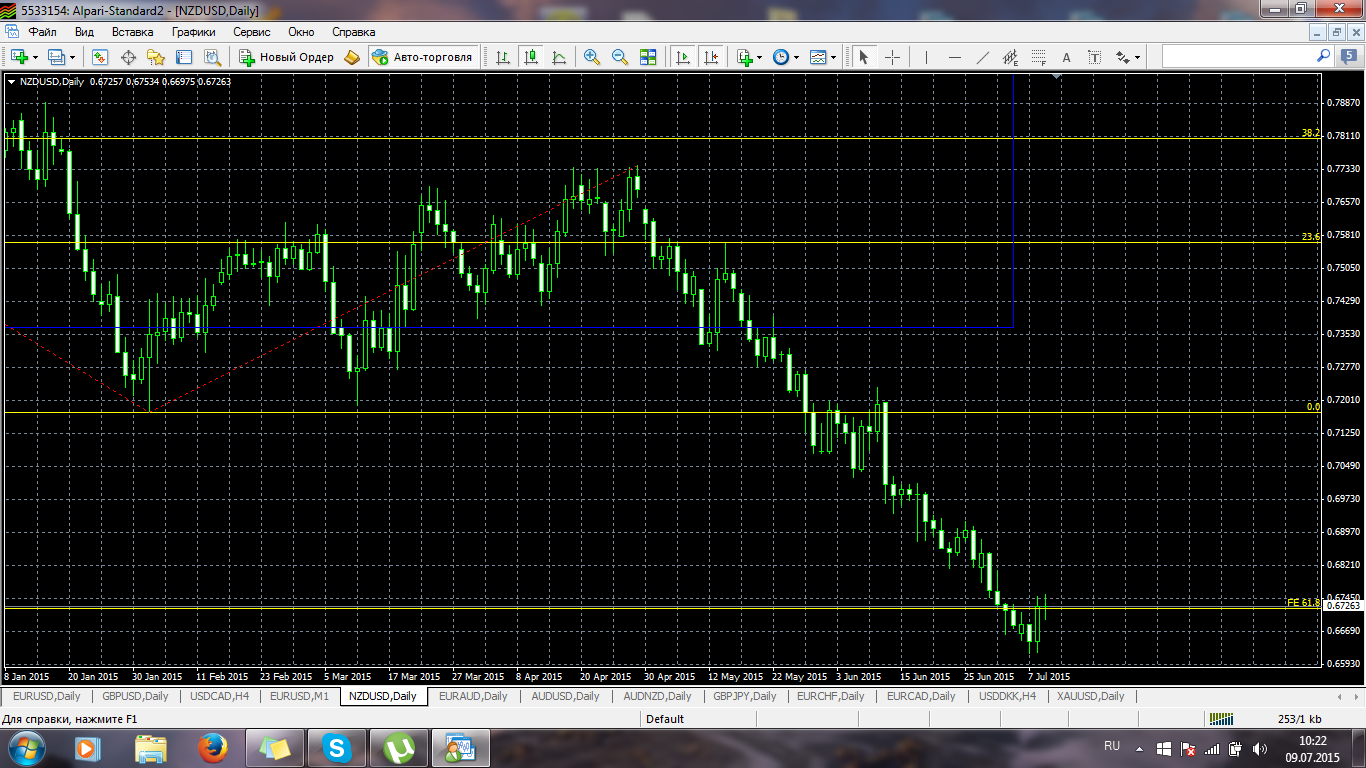
Task: Open the Окно menu
Action: [301, 32]
